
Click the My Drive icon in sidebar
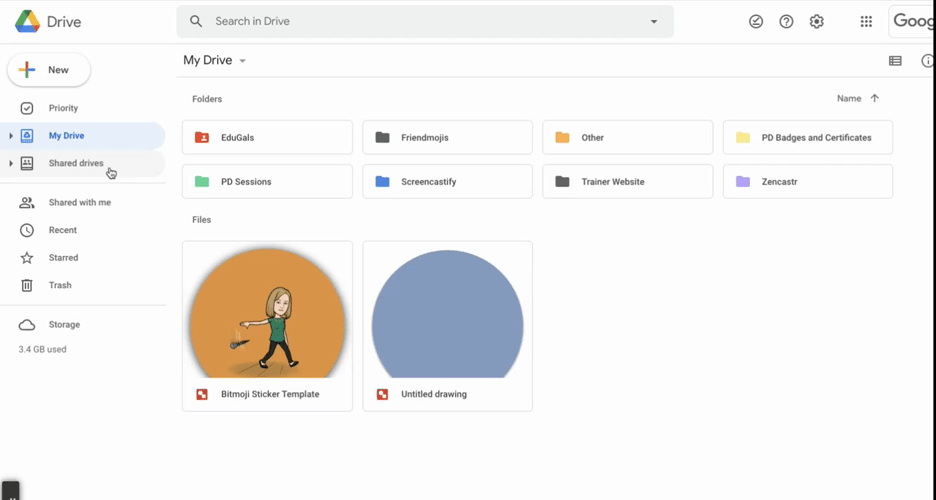tap(27, 135)
